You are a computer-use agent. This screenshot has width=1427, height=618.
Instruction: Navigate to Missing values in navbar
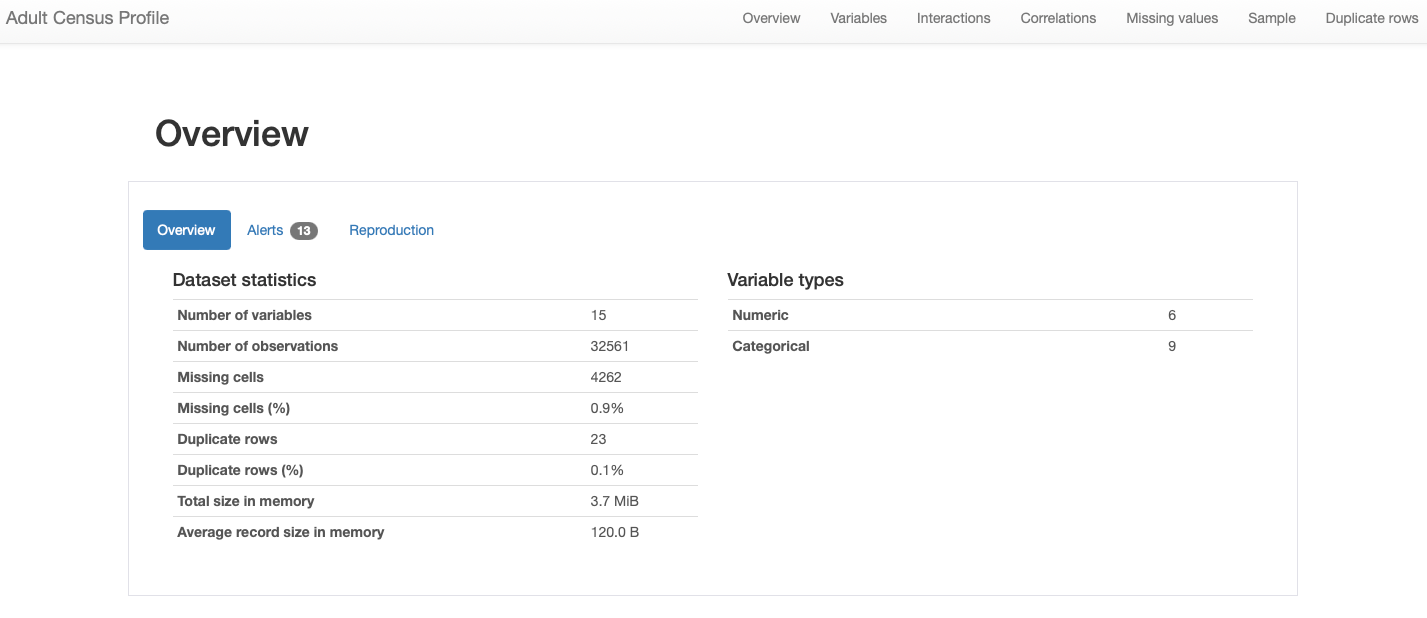tap(1172, 18)
